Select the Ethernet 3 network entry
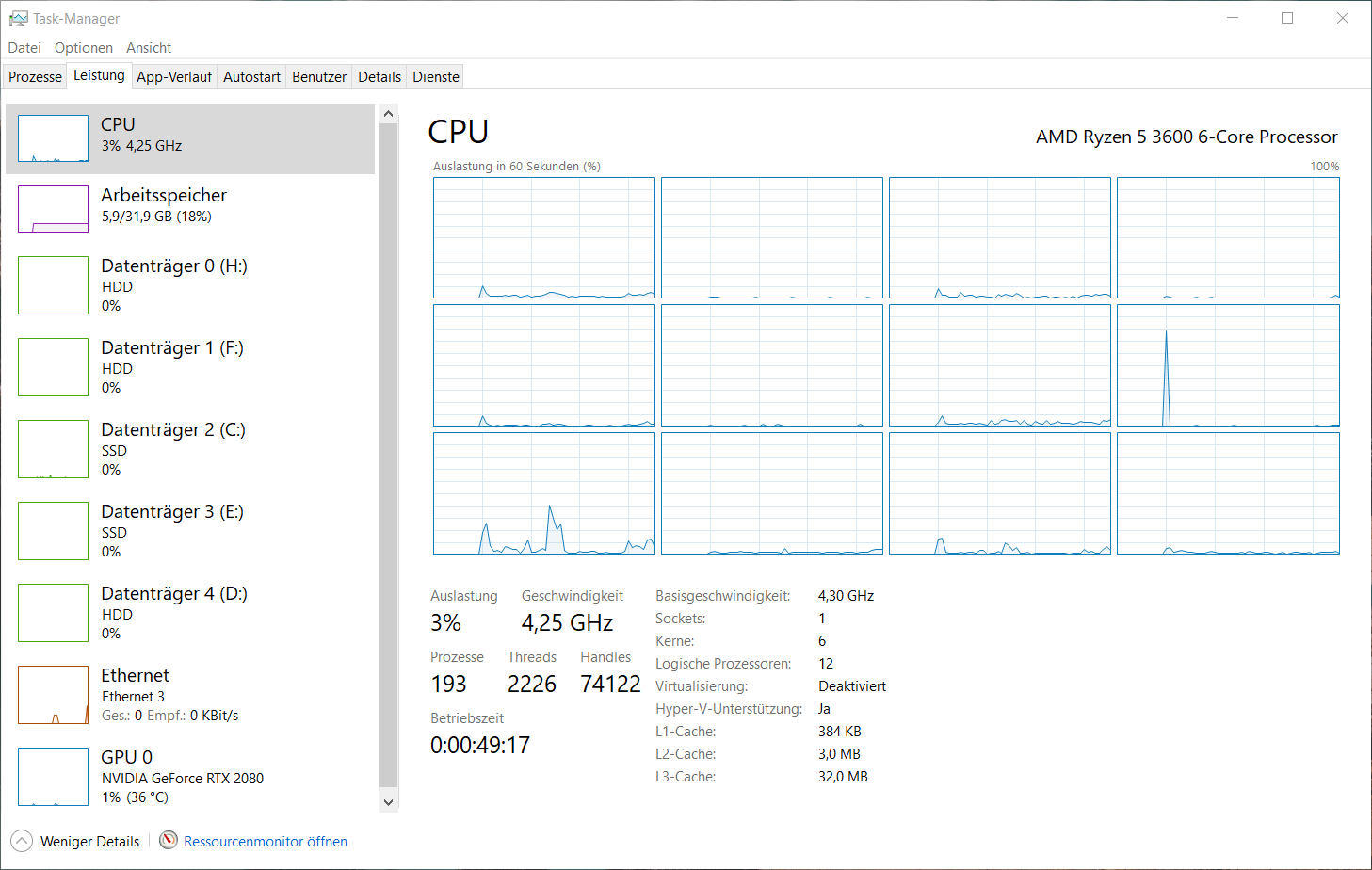This screenshot has width=1372, height=870. point(190,695)
